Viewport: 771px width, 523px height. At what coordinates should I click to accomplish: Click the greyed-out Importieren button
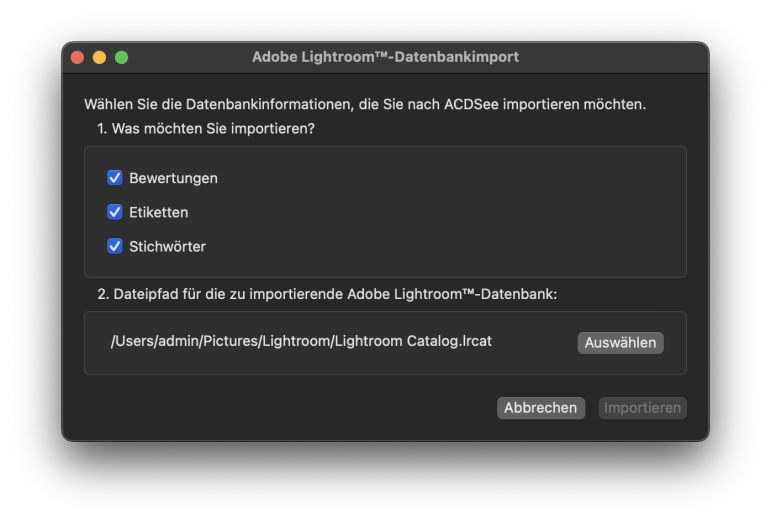(x=642, y=408)
